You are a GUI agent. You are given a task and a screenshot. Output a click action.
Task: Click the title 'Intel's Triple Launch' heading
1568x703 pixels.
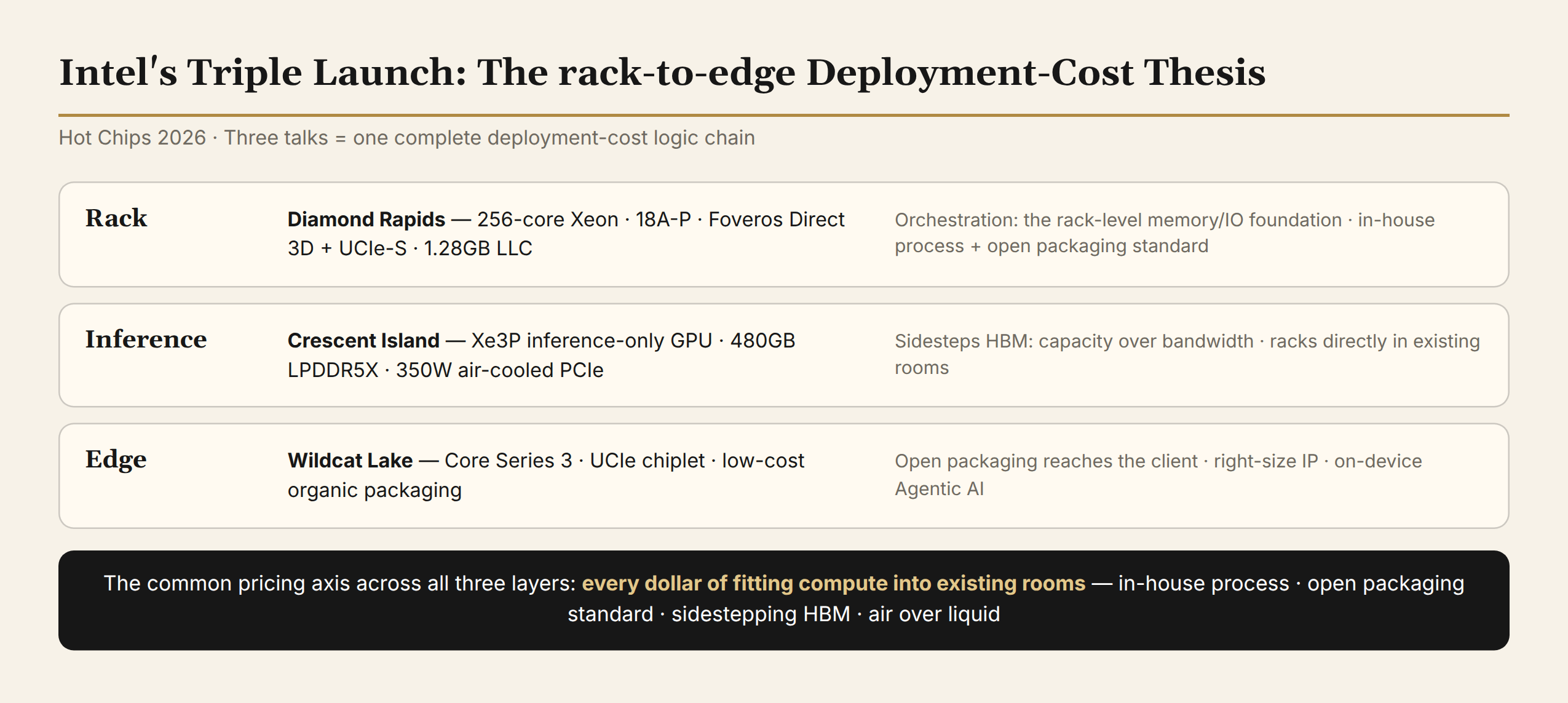click(662, 72)
